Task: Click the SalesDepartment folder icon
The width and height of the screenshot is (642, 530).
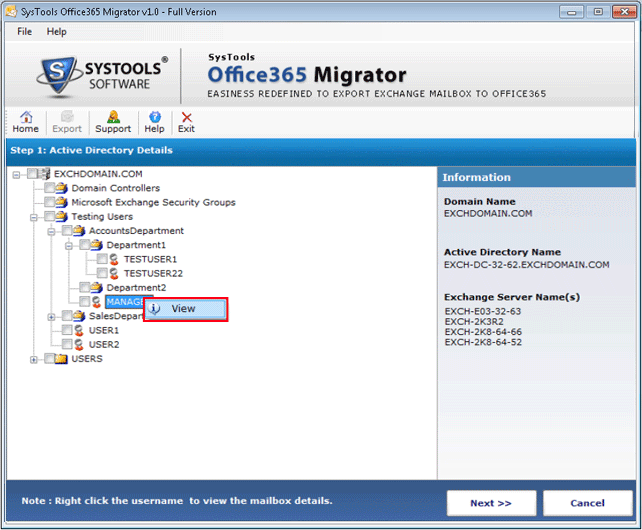Action: (79, 316)
